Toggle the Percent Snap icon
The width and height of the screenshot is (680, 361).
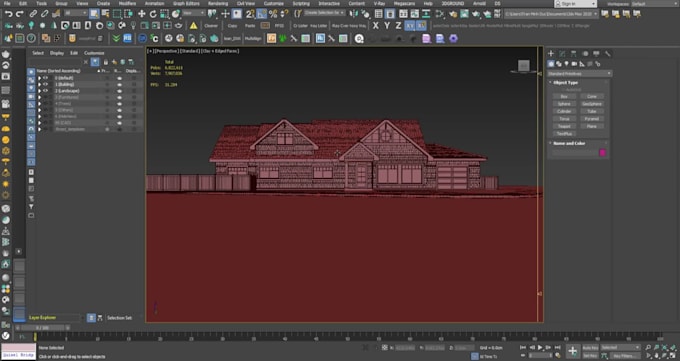pos(273,14)
